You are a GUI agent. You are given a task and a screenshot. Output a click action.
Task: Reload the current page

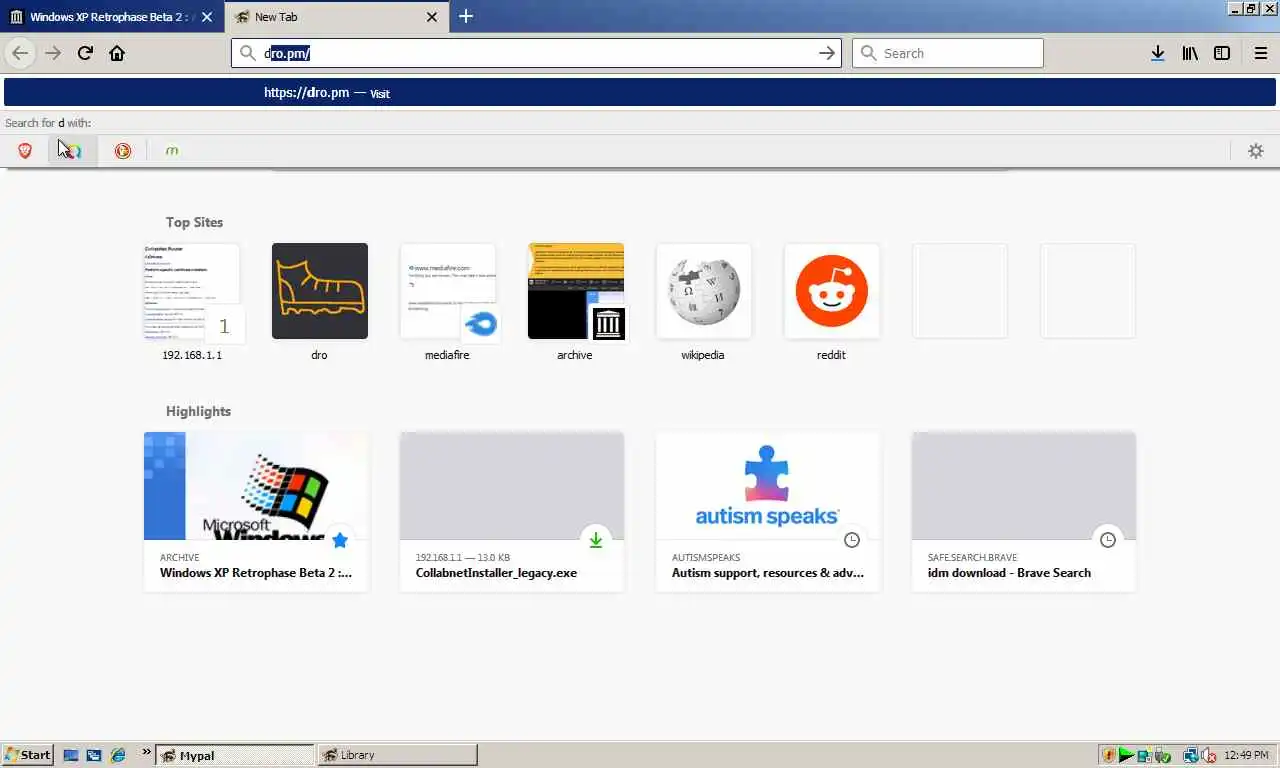pyautogui.click(x=85, y=53)
